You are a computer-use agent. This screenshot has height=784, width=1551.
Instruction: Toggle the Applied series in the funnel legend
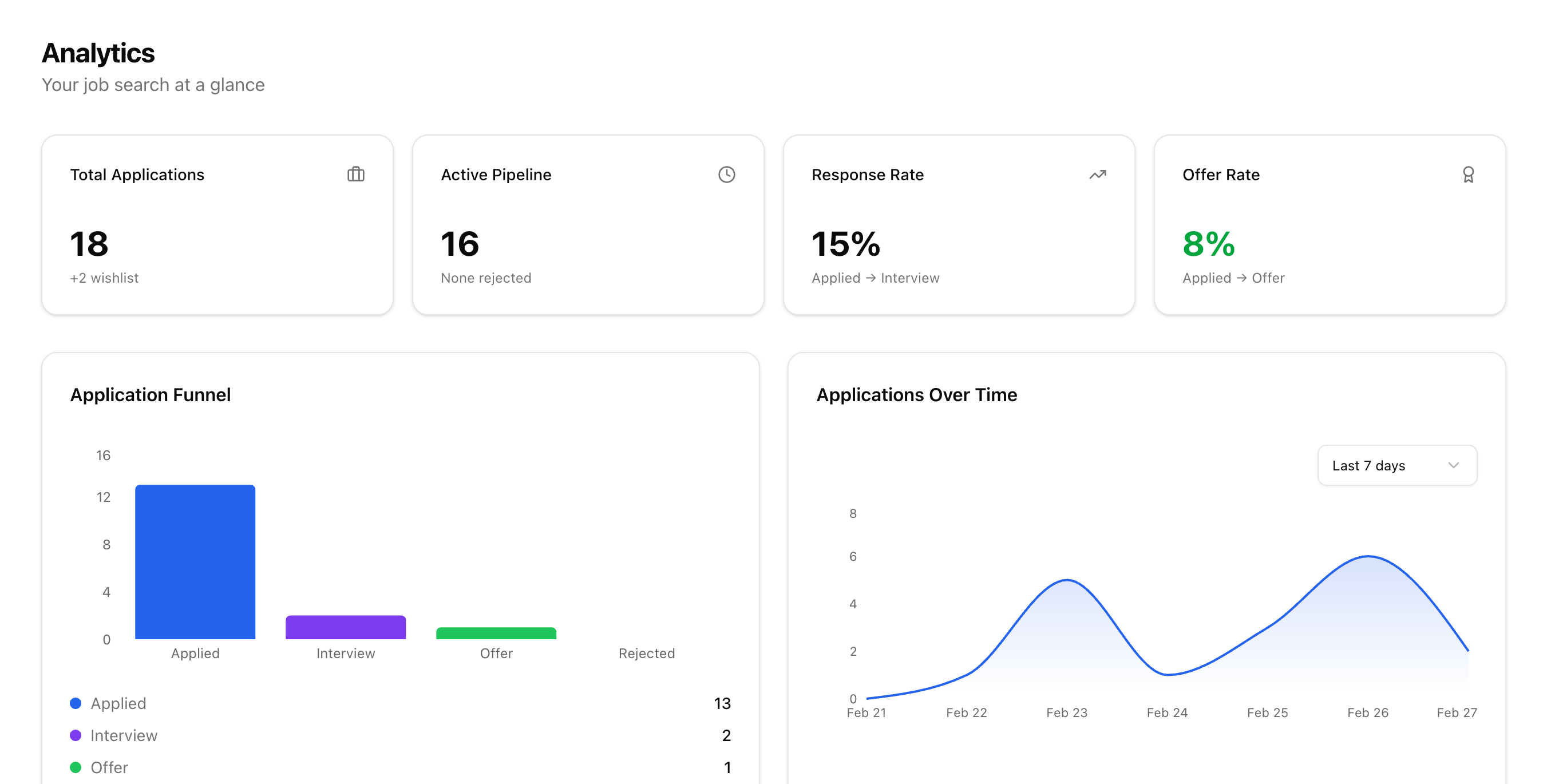pyautogui.click(x=118, y=703)
